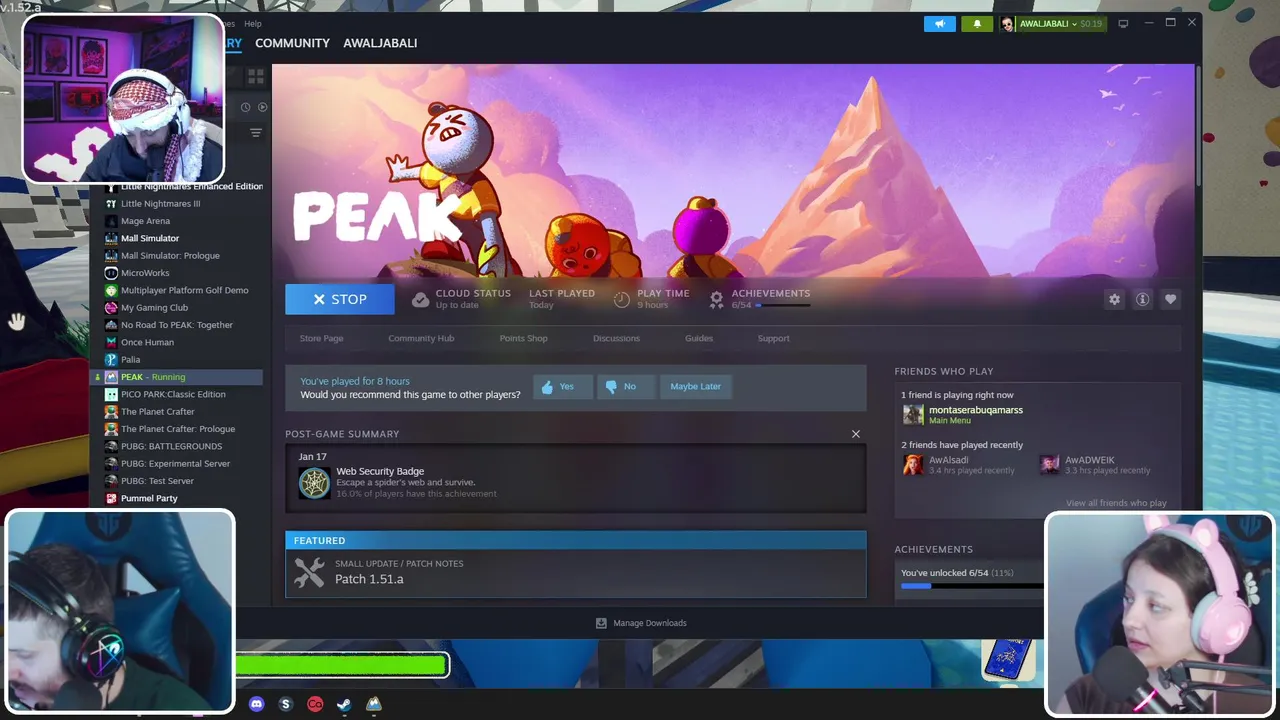Open Steam icon in taskbar
Screen dimensions: 1280x720
344,704
